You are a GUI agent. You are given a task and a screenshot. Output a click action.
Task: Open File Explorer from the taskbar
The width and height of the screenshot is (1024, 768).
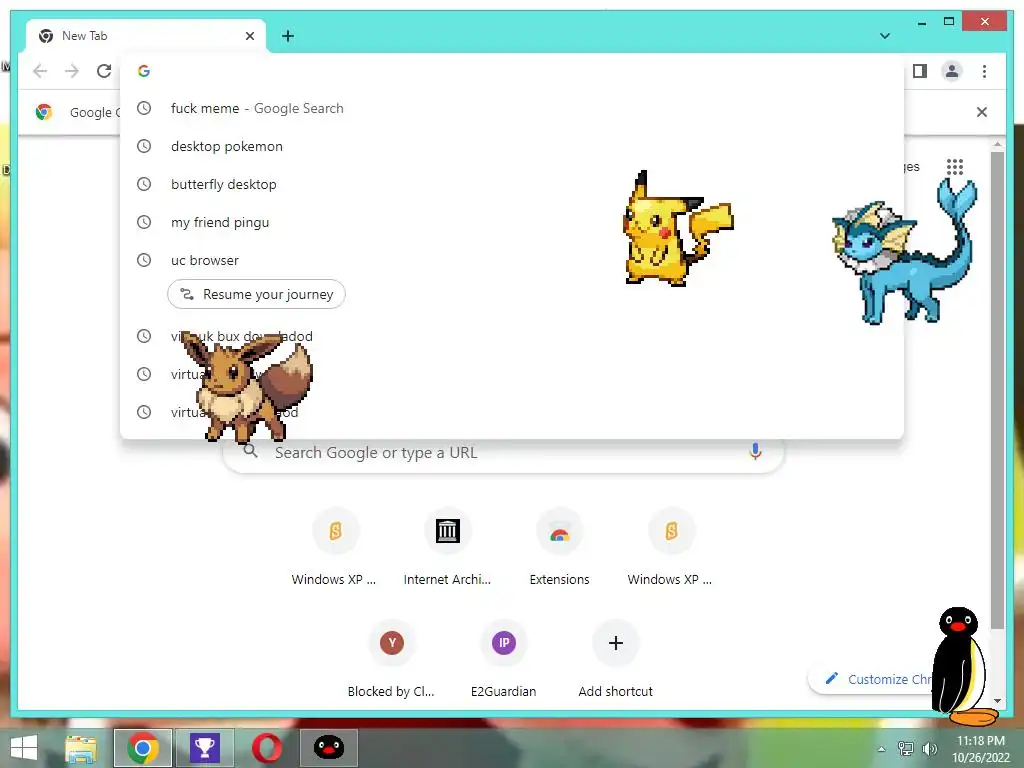[x=81, y=748]
